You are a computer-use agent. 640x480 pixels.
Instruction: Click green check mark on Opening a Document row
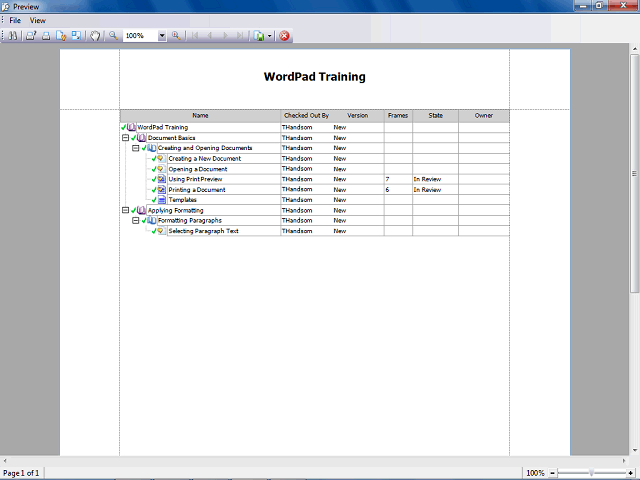pos(154,169)
